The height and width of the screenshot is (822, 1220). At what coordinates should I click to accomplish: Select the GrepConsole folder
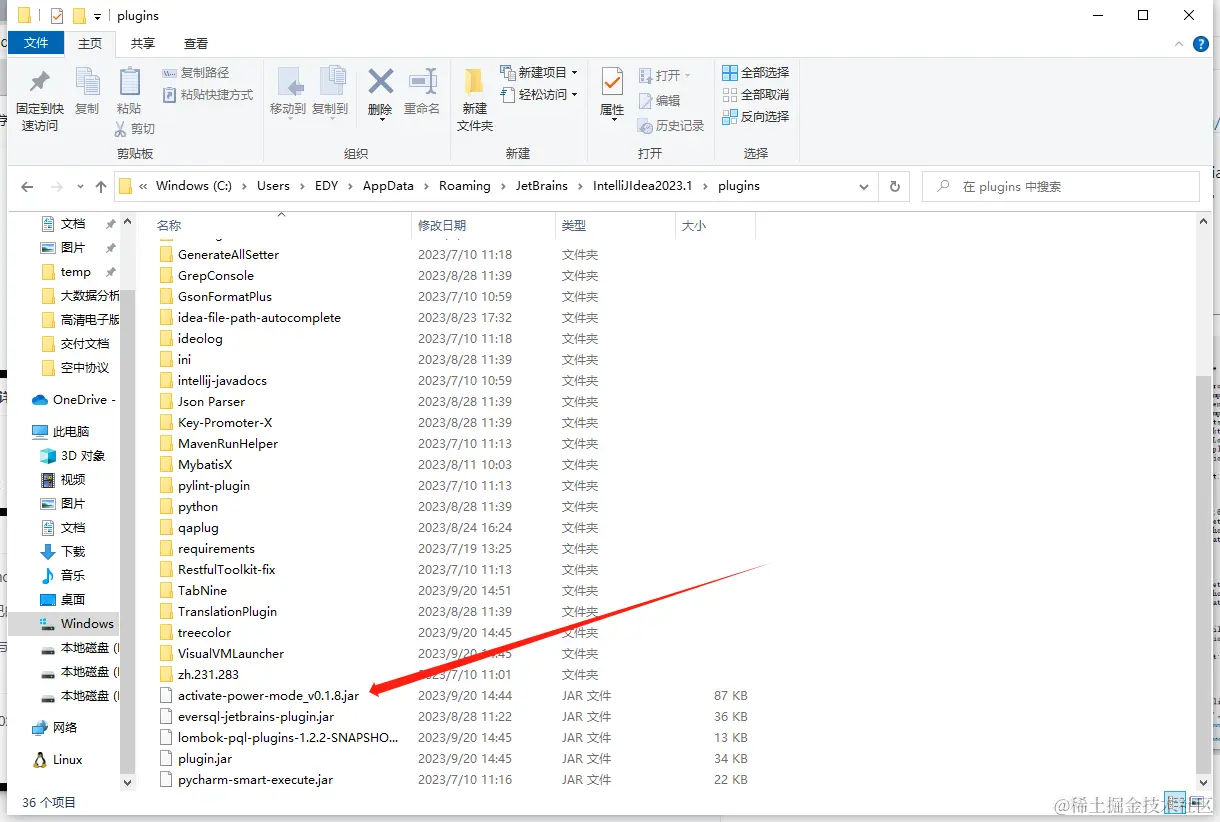click(x=216, y=275)
